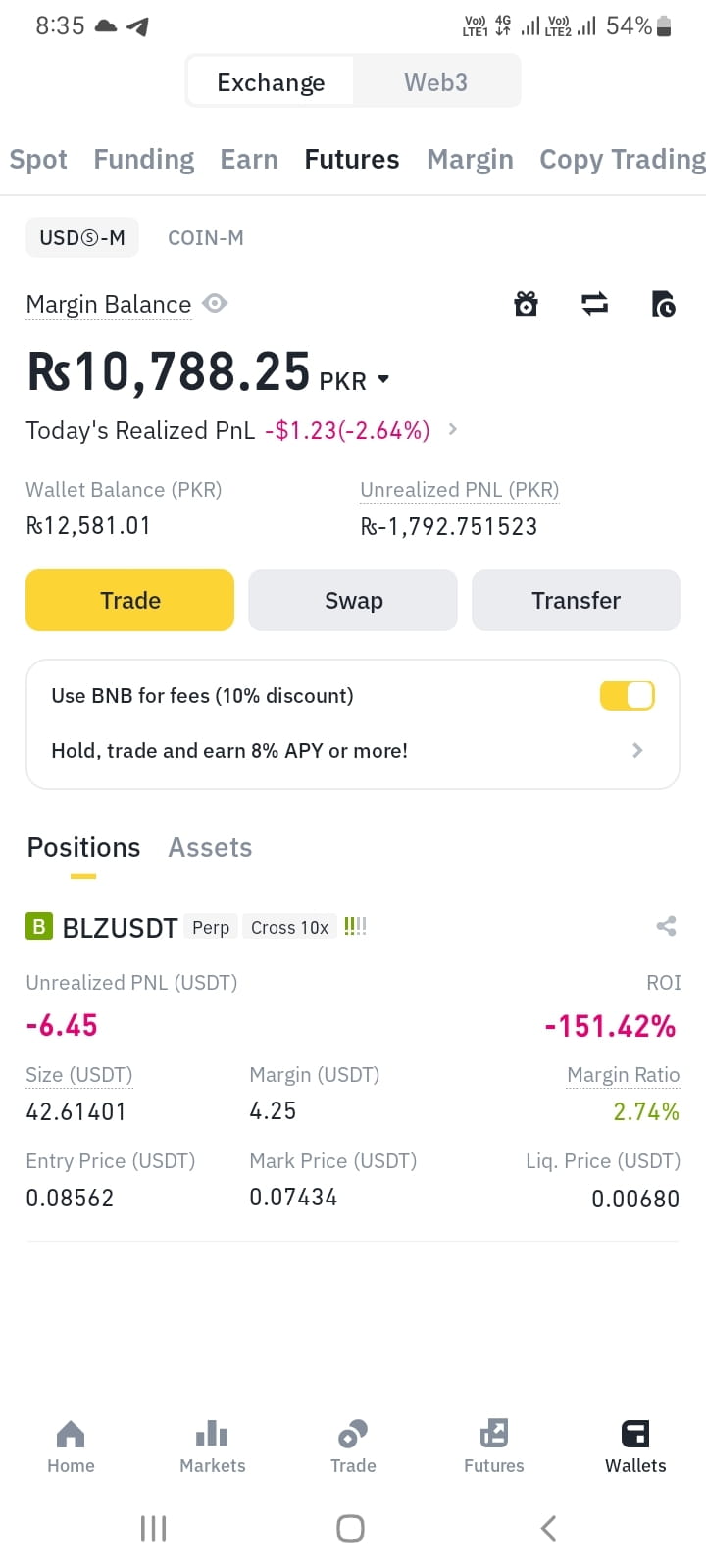Toggle Margin Balance visibility eye
The height and width of the screenshot is (1568, 706).
click(x=215, y=304)
